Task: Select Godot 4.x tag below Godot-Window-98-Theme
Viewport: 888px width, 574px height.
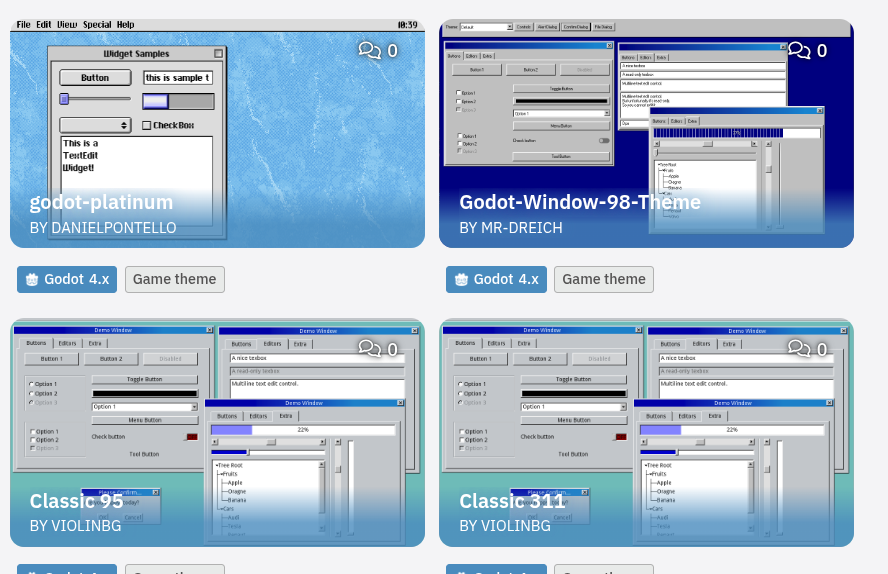Action: click(496, 280)
